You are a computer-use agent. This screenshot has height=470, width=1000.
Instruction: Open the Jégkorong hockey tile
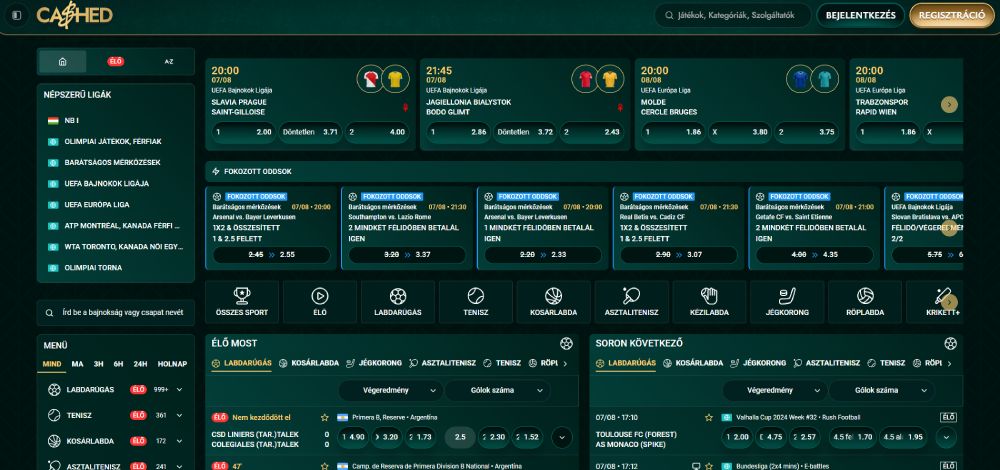tap(788, 301)
